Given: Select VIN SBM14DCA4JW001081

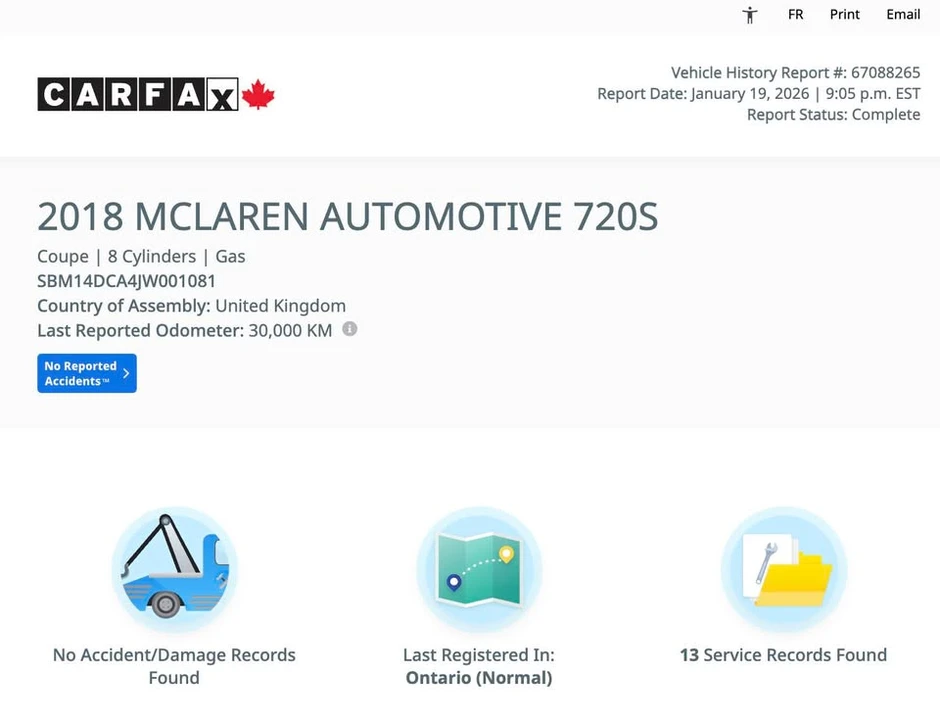Looking at the screenshot, I should 126,281.
